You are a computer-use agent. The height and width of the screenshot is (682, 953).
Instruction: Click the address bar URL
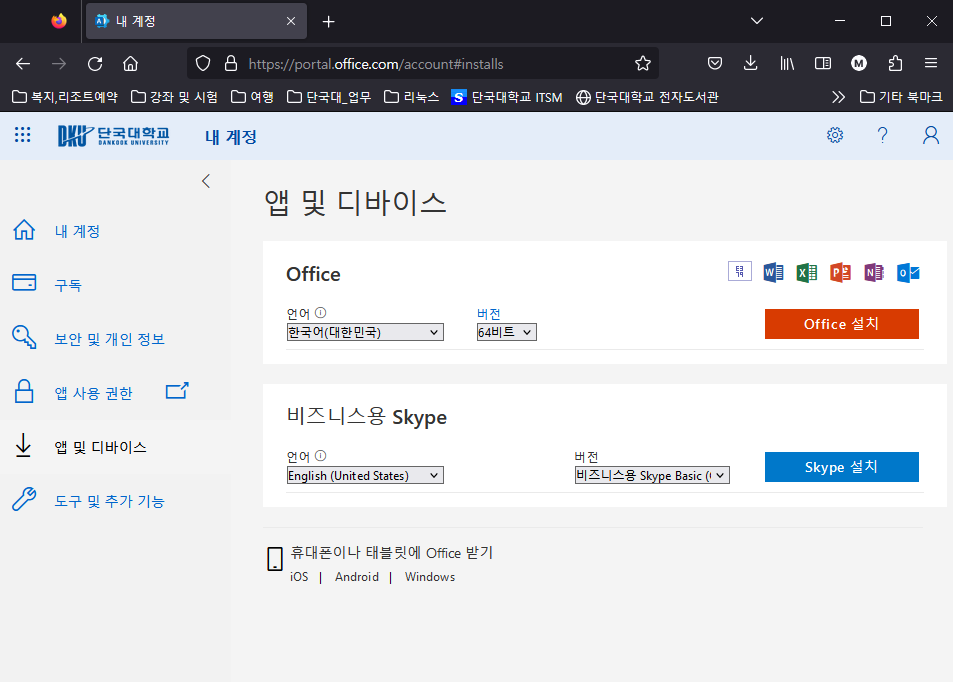(x=376, y=64)
